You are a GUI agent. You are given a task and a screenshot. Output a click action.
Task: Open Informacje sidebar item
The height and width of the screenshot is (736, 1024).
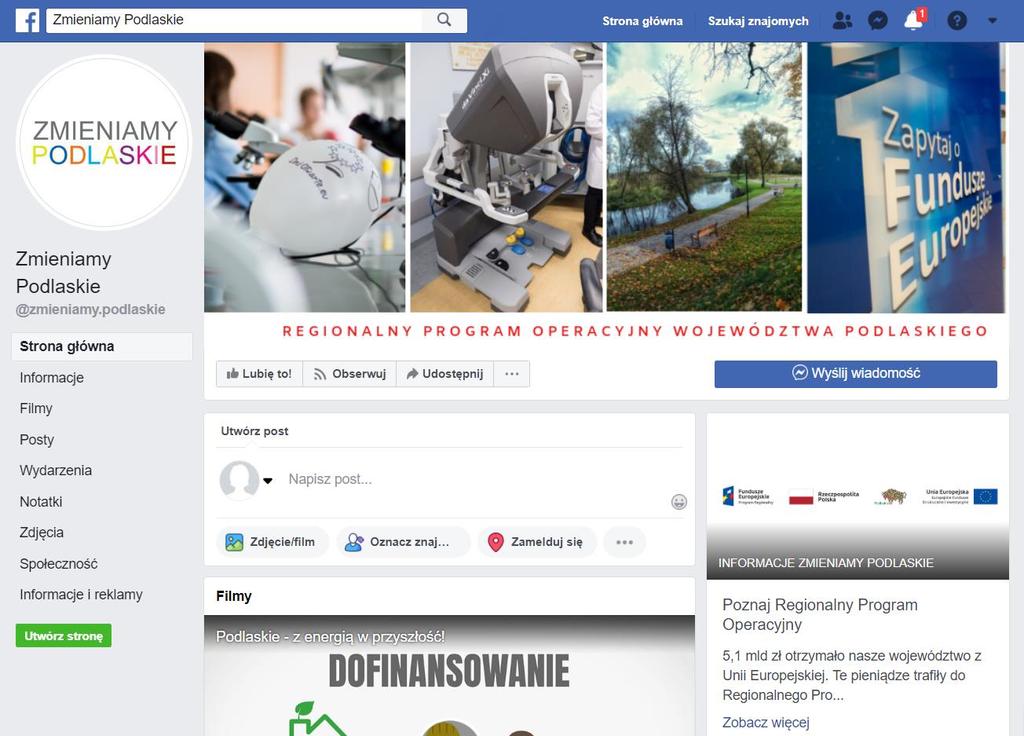(52, 377)
